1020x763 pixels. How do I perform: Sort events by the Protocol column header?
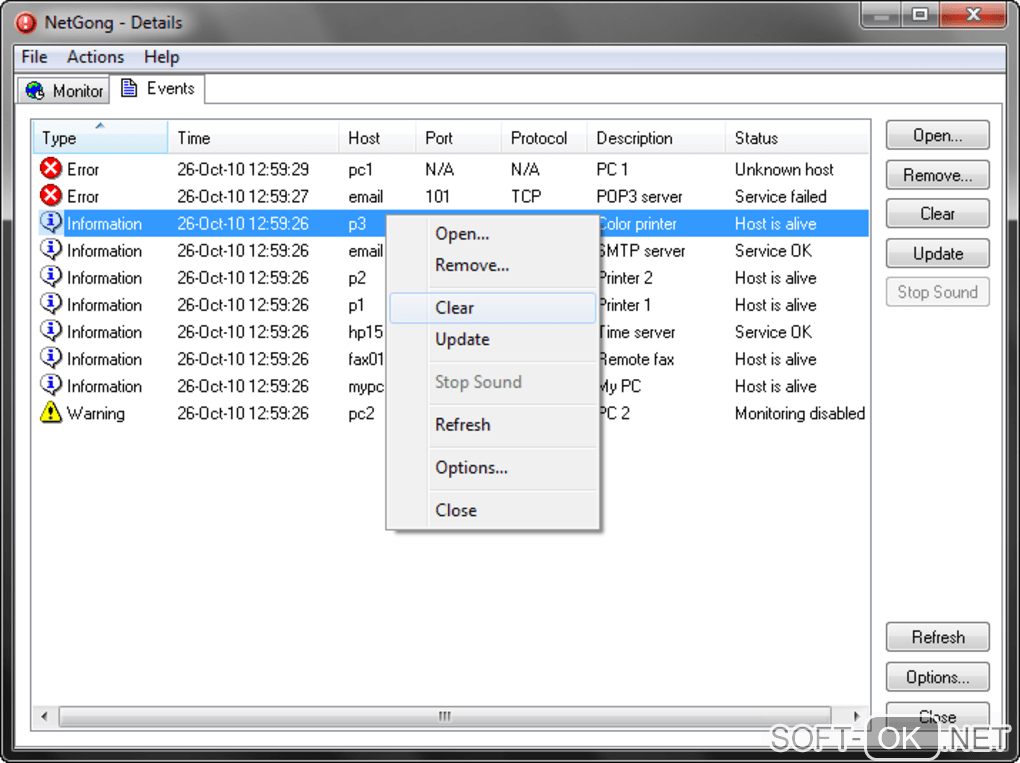544,137
